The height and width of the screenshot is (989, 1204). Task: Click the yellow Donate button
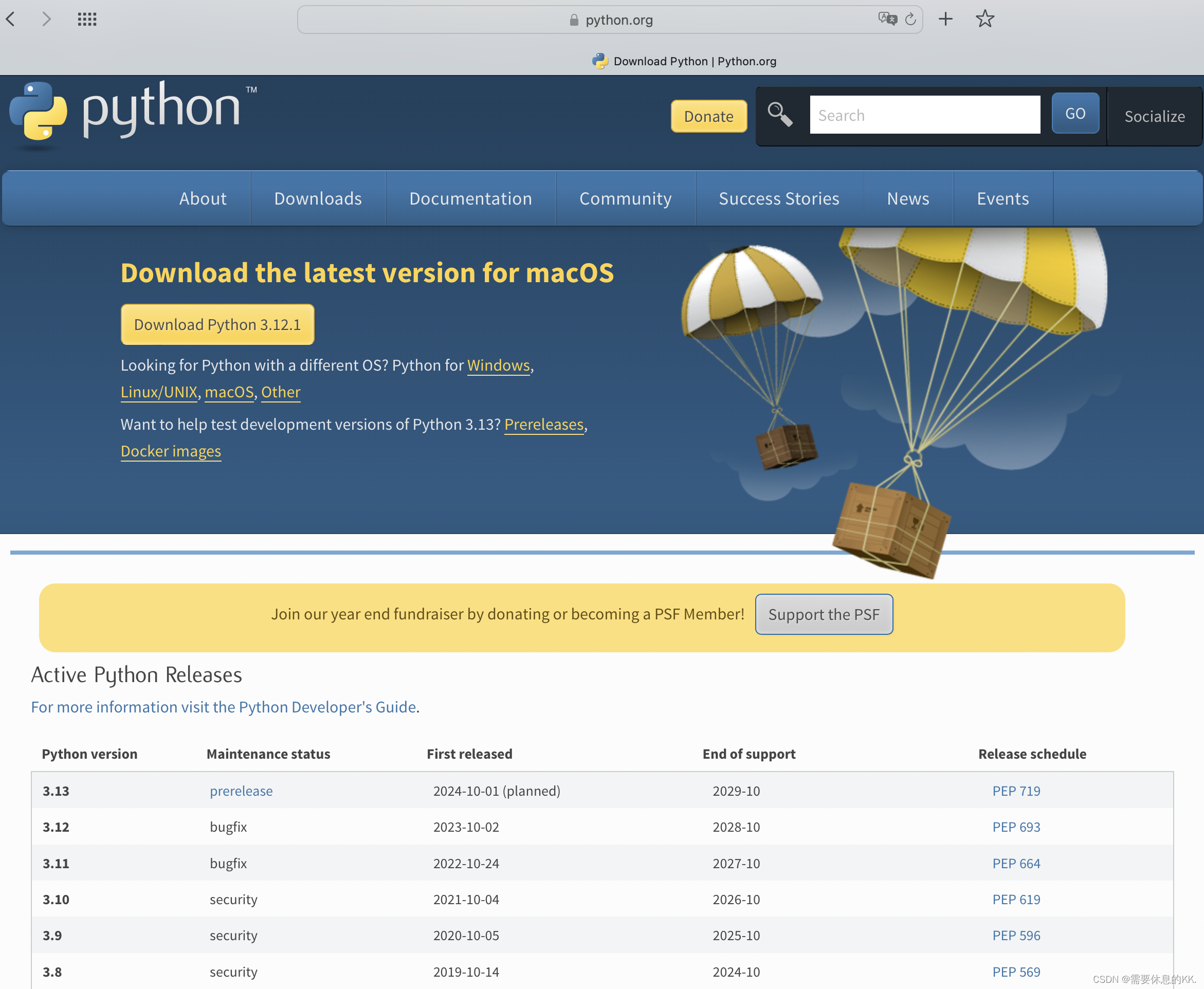point(709,116)
